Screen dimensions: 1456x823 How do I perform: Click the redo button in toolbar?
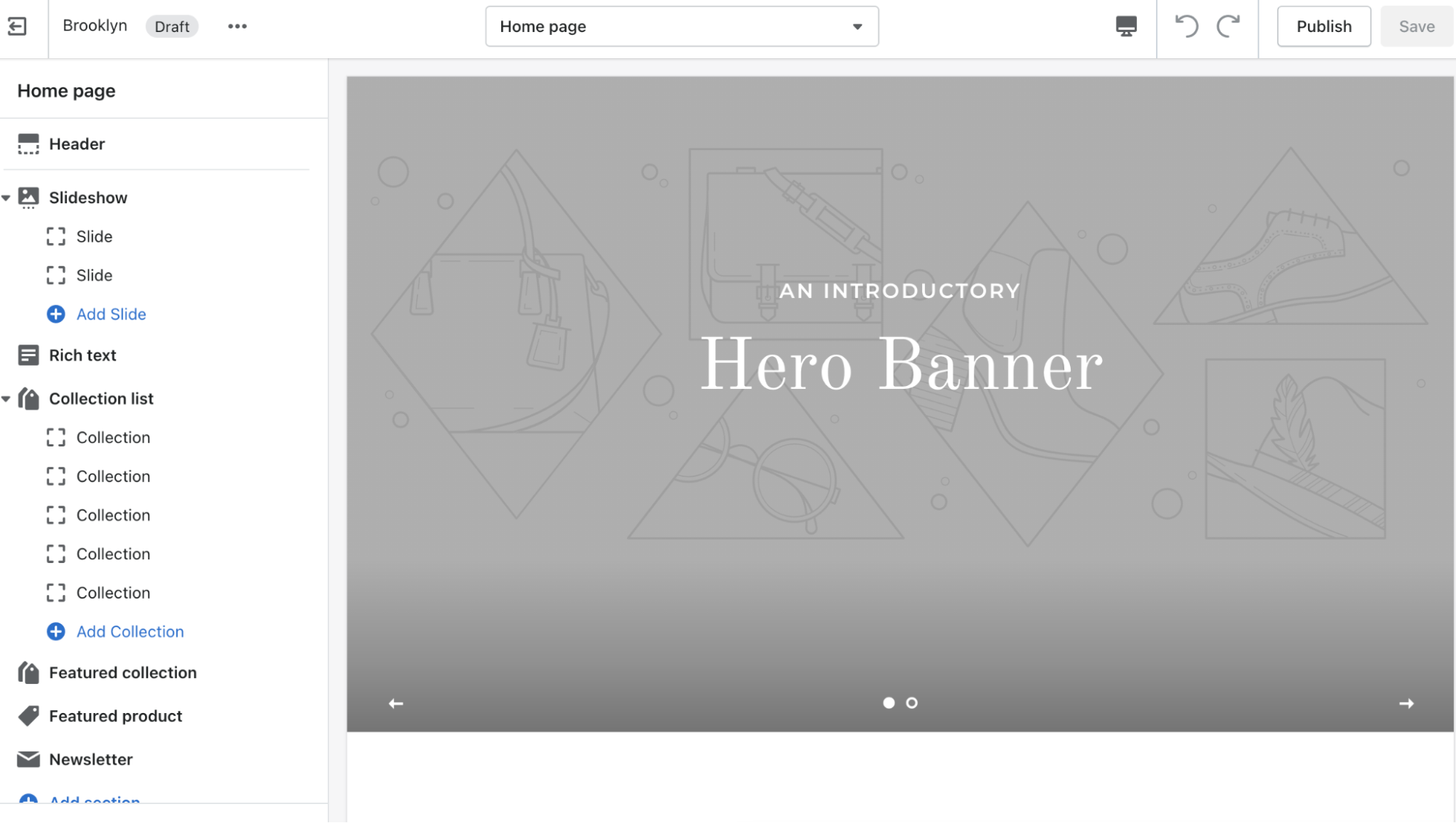[x=1228, y=25]
